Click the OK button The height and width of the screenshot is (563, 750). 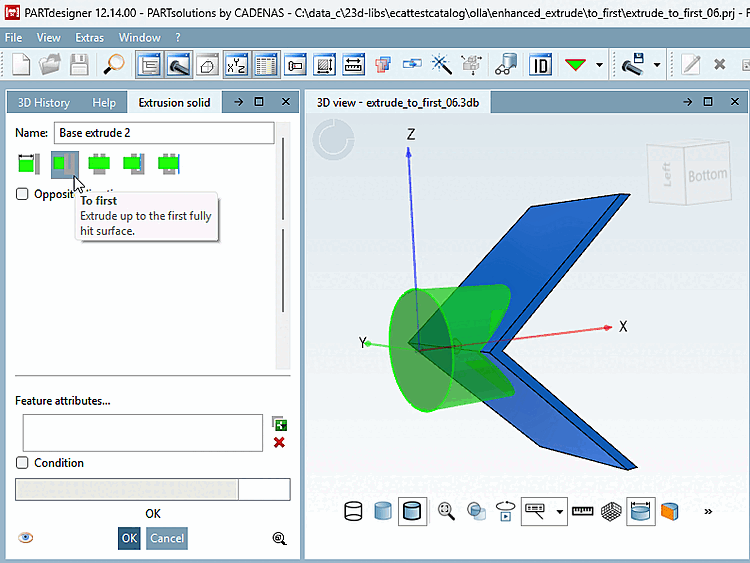pyautogui.click(x=129, y=538)
